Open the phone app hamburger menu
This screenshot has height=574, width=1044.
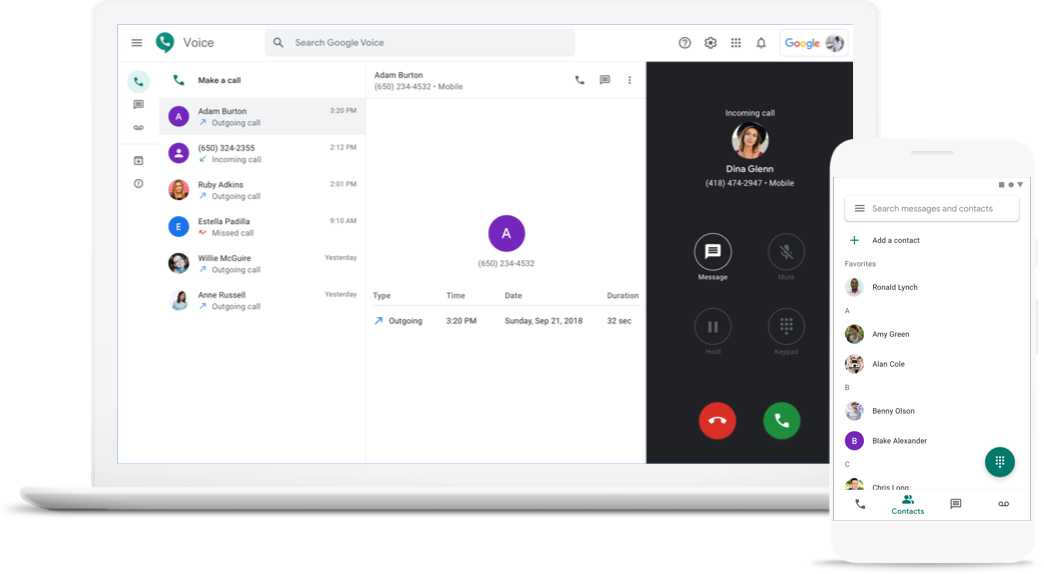[860, 208]
